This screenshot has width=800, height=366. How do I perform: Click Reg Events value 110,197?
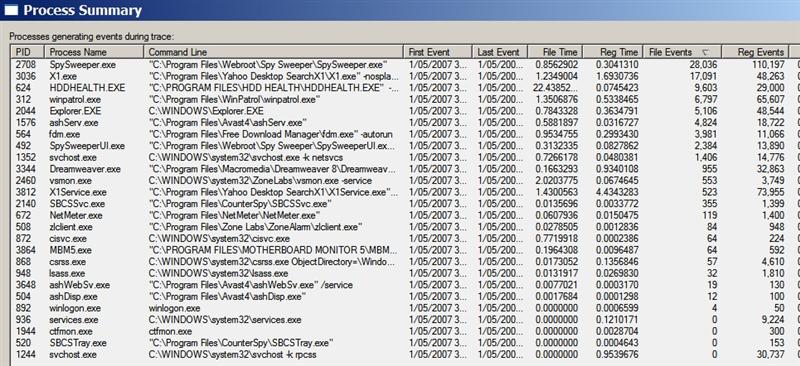(x=768, y=65)
